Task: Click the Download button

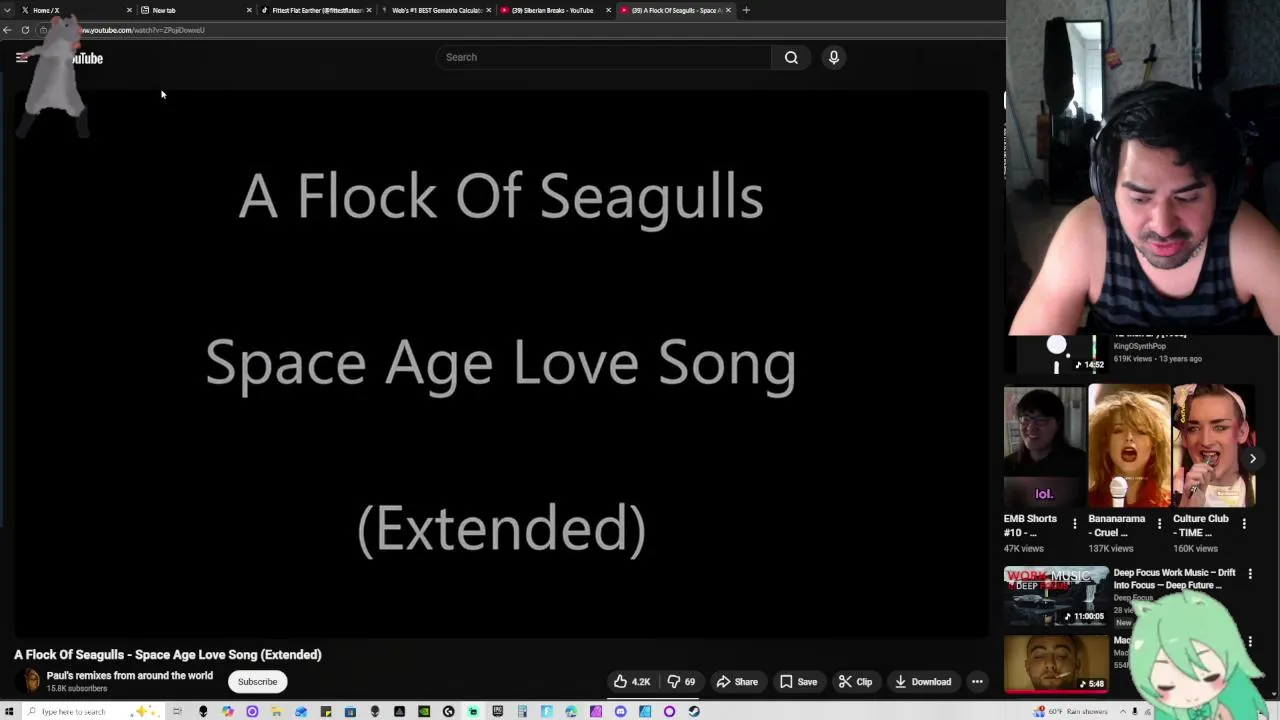Action: pos(923,682)
